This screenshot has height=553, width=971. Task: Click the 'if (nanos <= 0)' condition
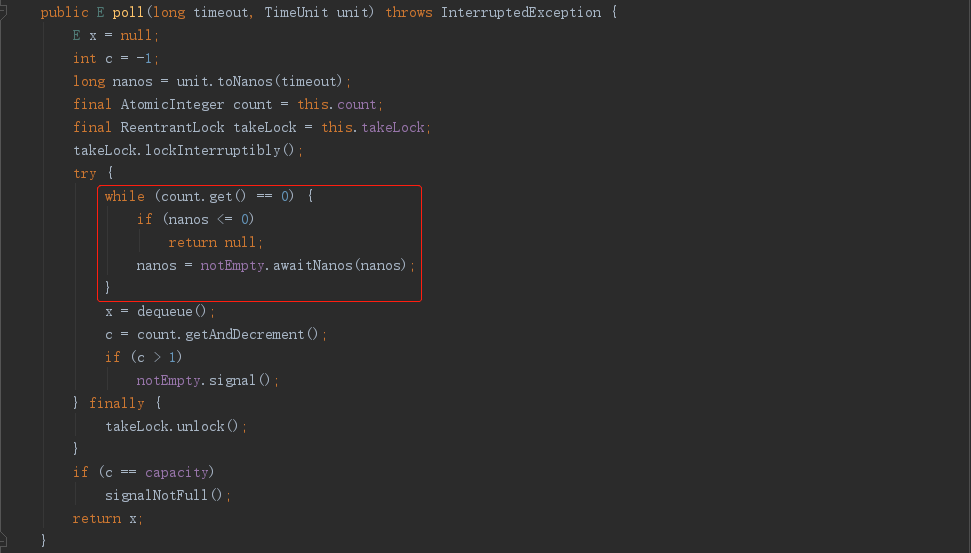point(196,219)
